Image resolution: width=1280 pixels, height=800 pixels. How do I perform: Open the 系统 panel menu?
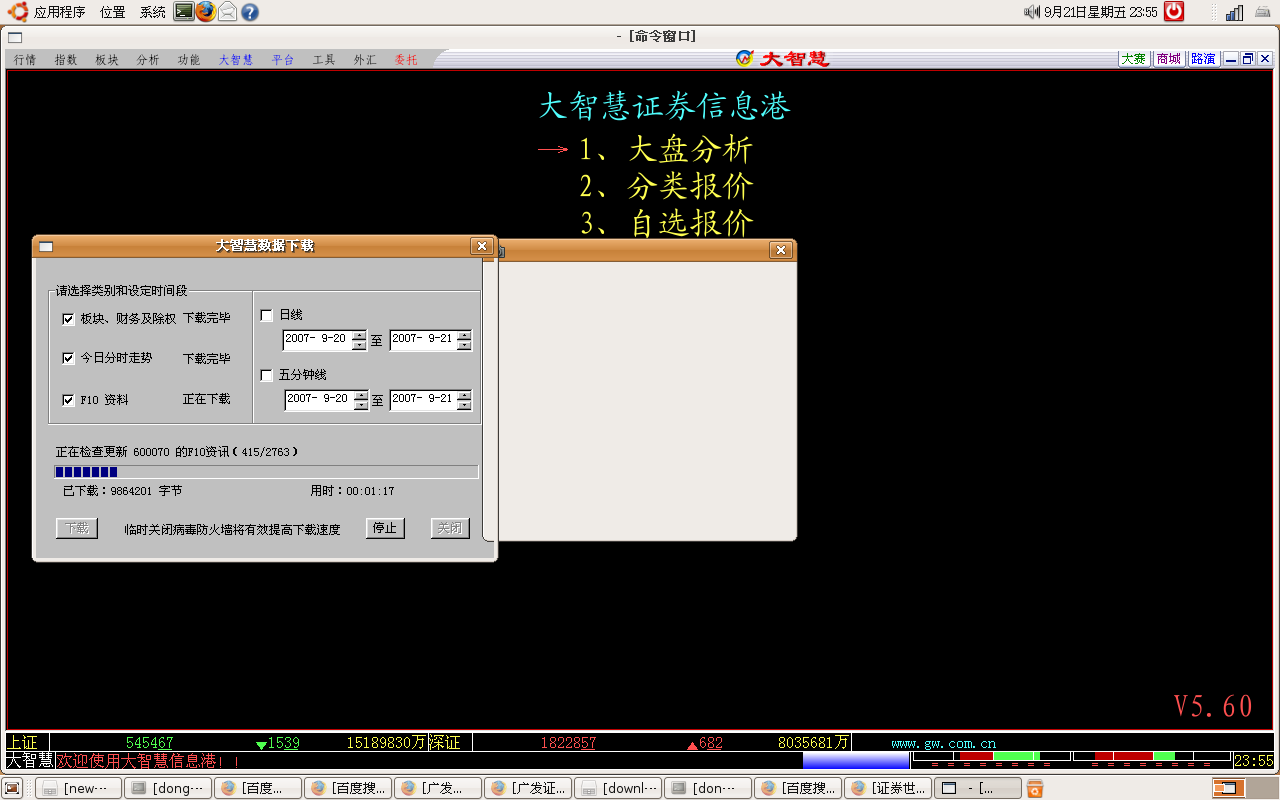pos(153,12)
